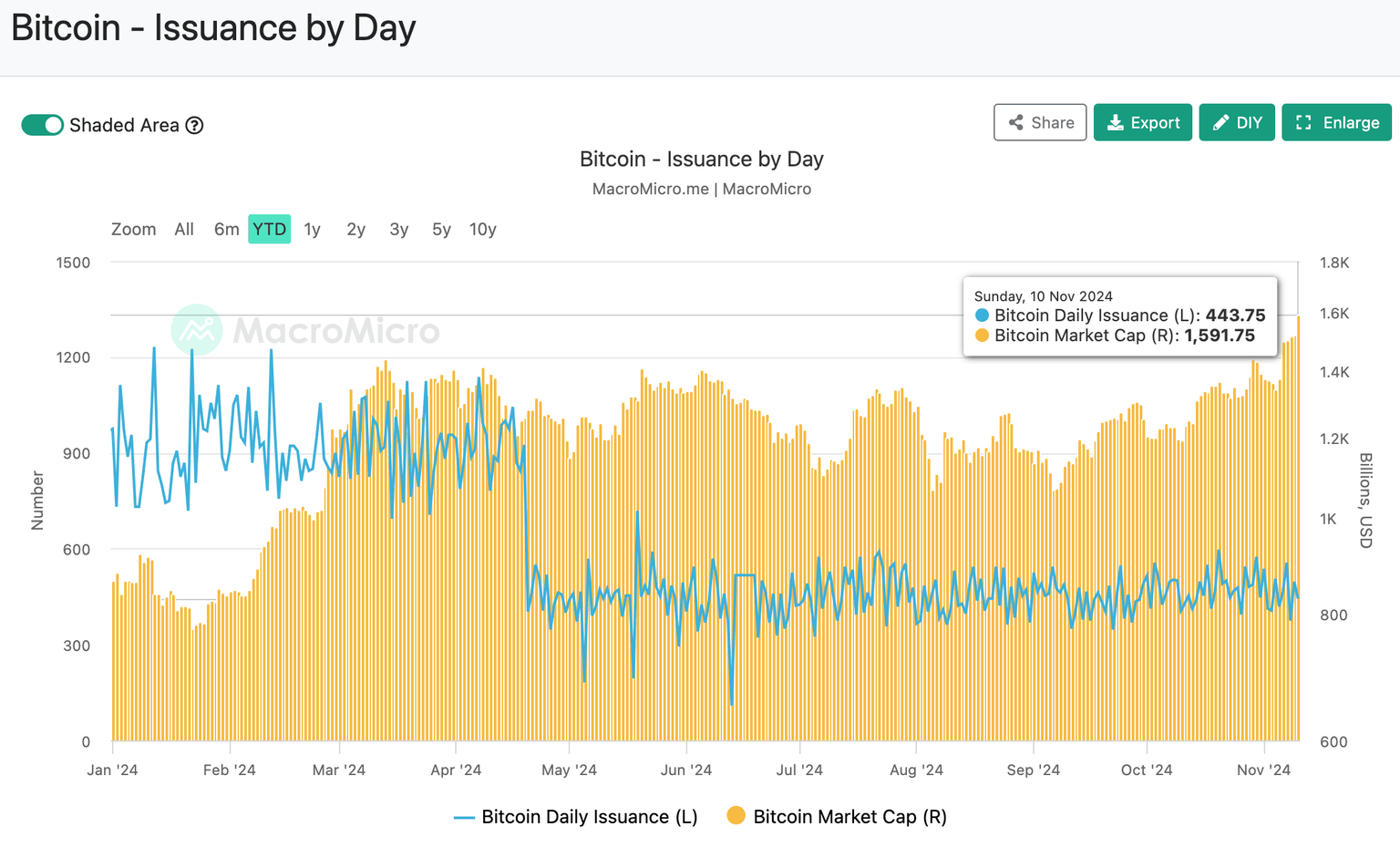This screenshot has height=868, width=1400.
Task: Choose the 10y zoom range
Action: (x=482, y=230)
